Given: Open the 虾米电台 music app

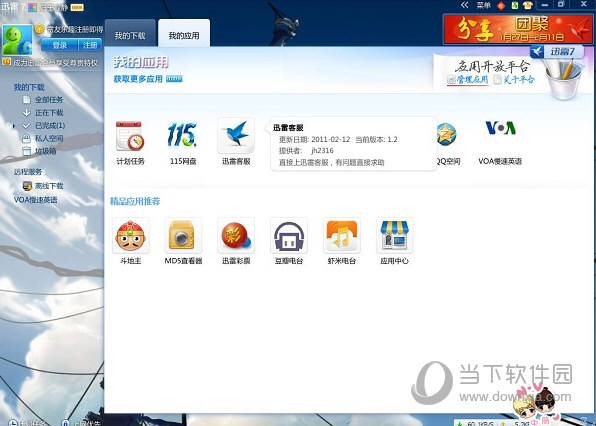Looking at the screenshot, I should pos(341,236).
